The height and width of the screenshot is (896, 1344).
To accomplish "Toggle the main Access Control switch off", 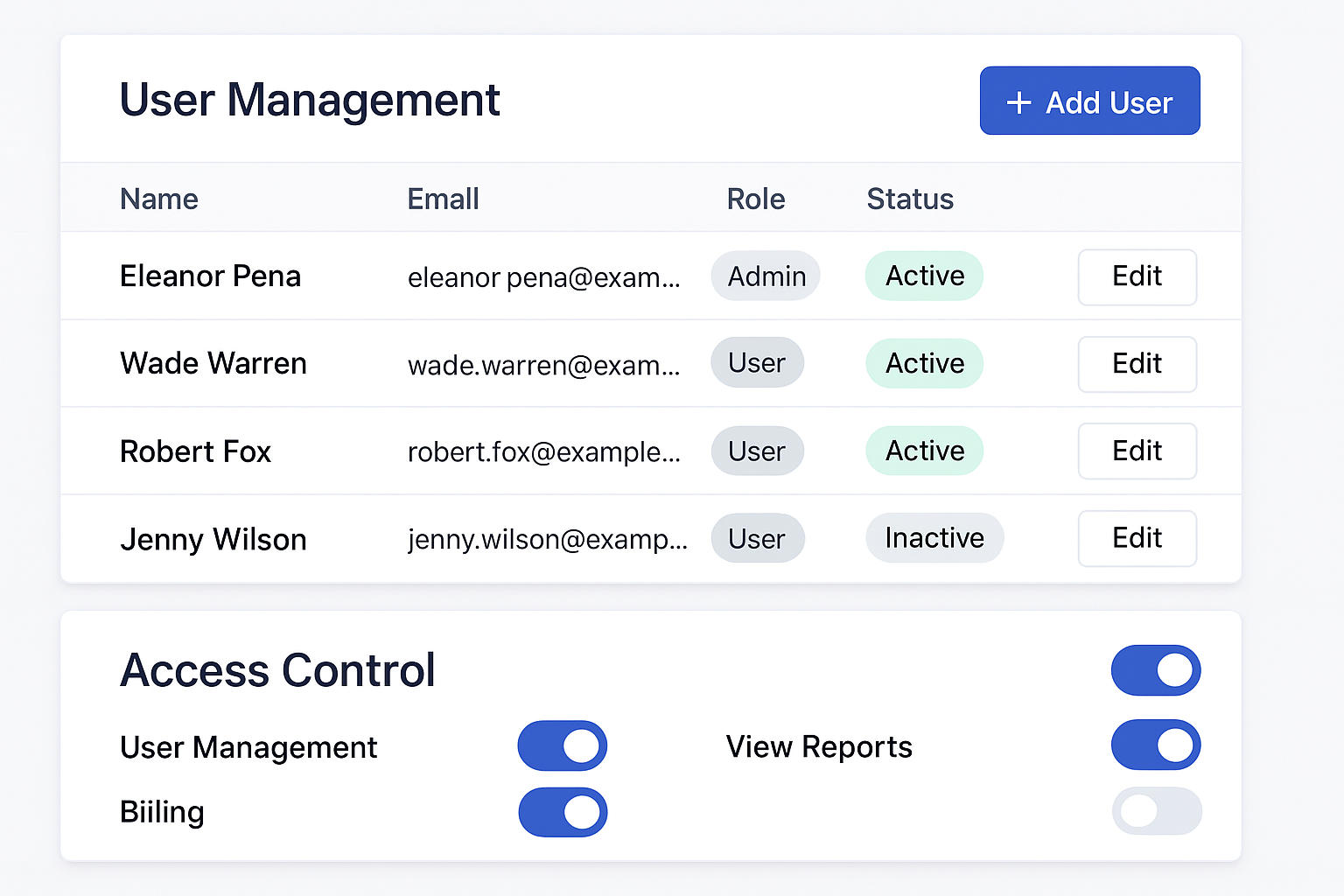I will coord(1156,670).
